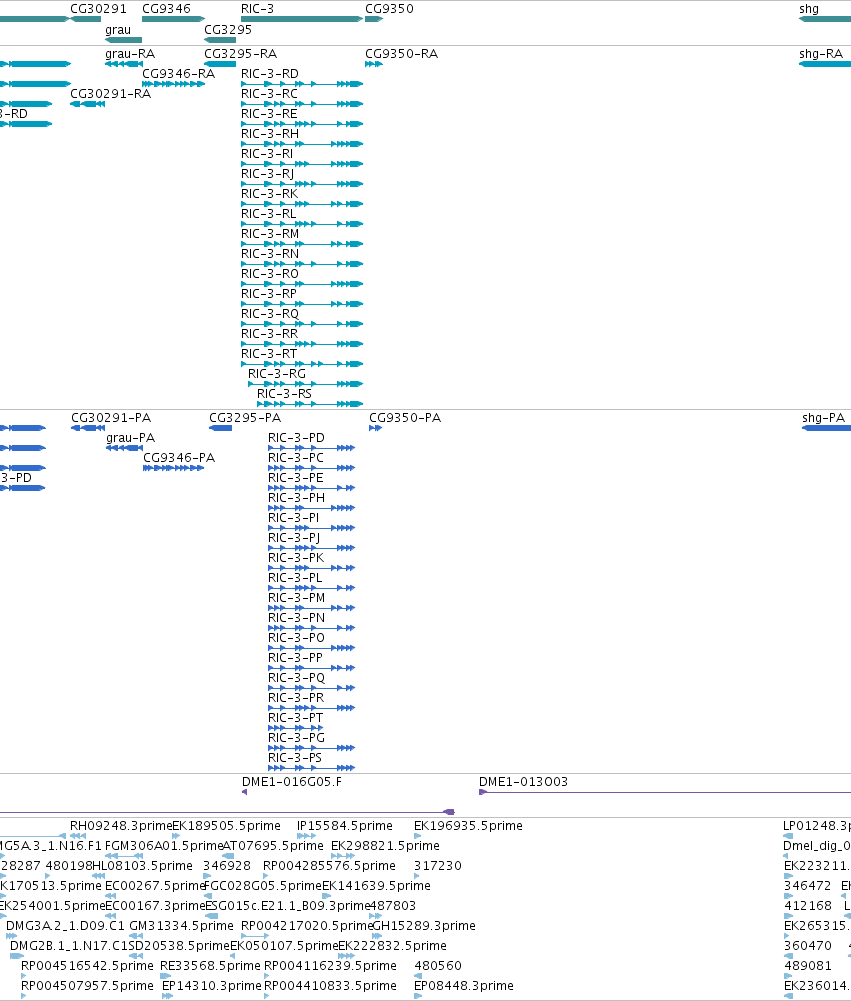The width and height of the screenshot is (851, 1001).
Task: Select protein RIC-3-PS
Action: 312,768
